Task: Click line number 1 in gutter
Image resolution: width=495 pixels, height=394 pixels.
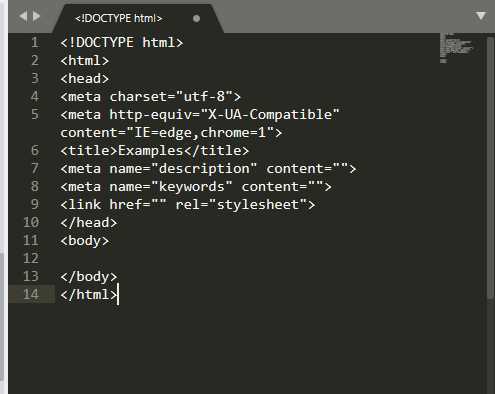Action: pyautogui.click(x=35, y=43)
